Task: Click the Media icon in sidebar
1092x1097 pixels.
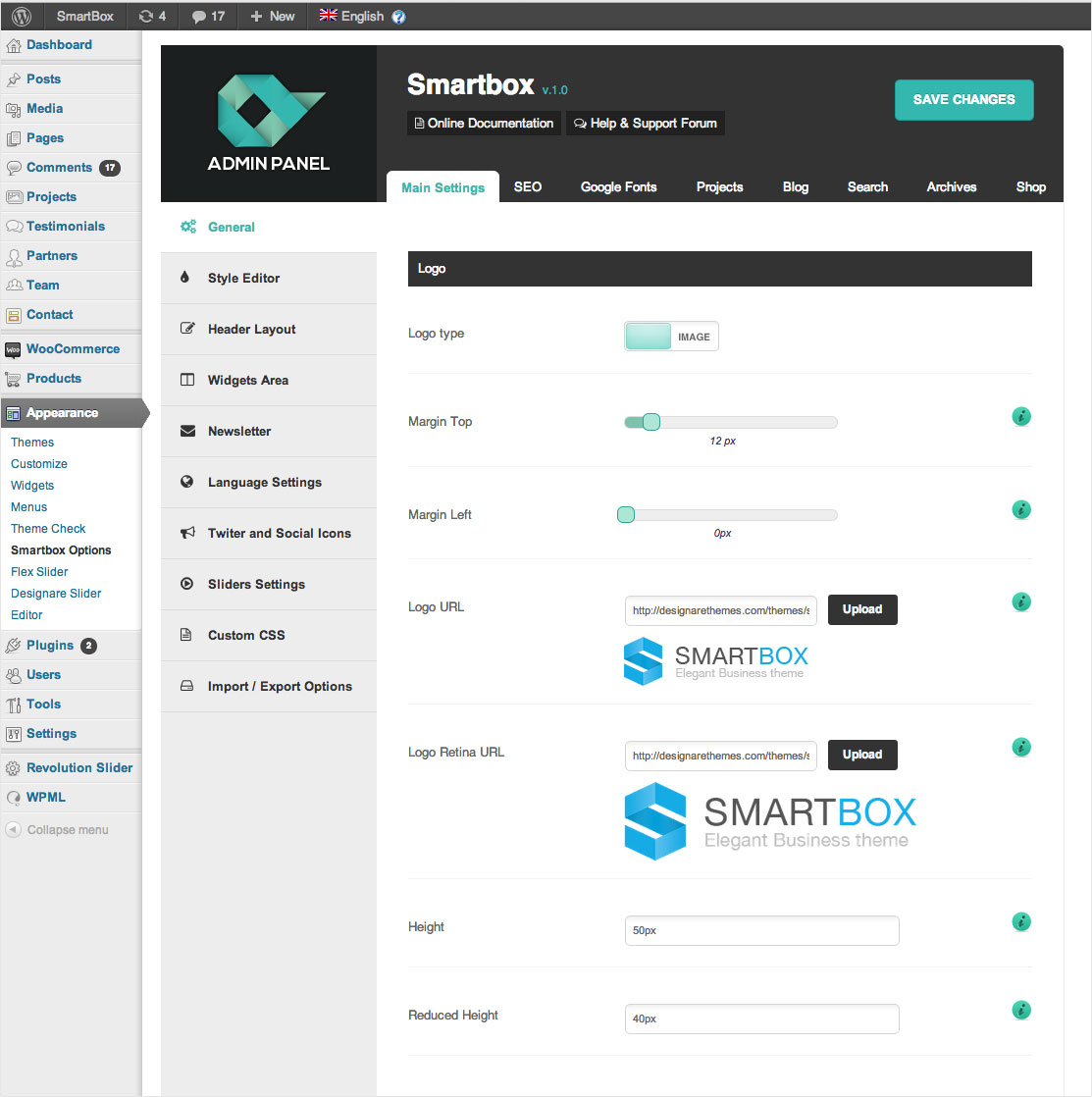Action: [14, 109]
